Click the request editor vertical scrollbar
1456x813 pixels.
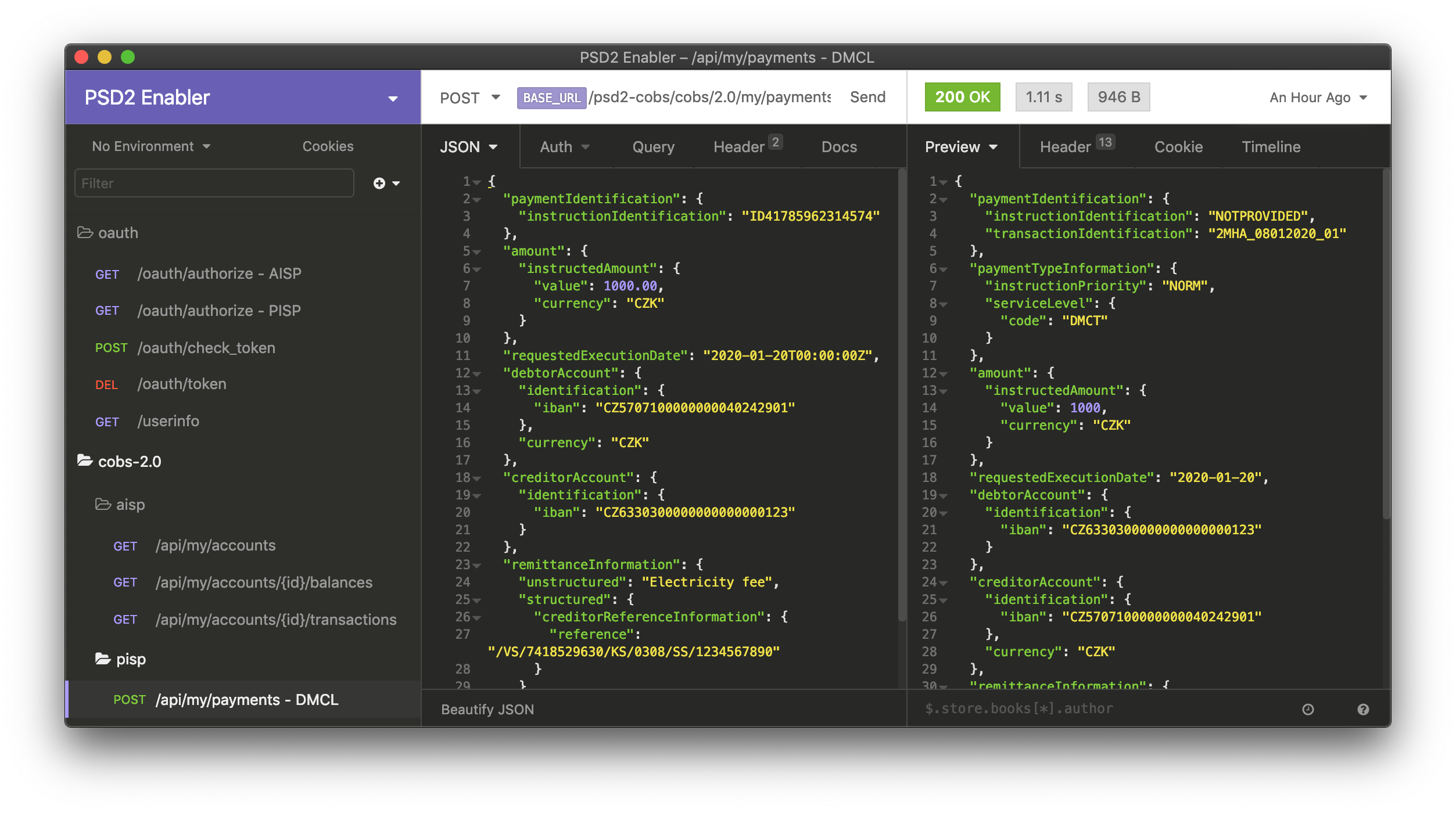(x=902, y=395)
